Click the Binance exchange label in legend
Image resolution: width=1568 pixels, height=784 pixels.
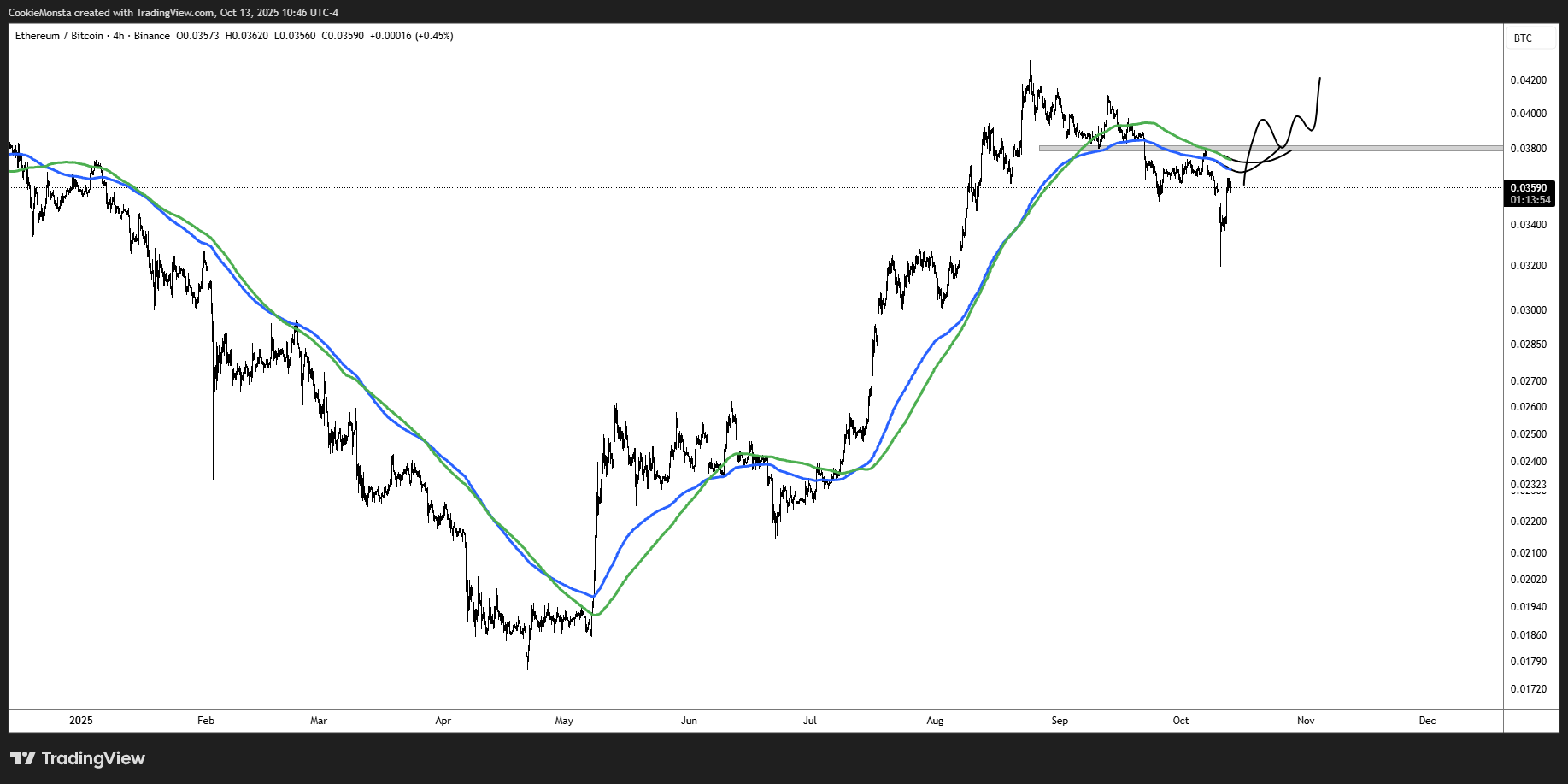[152, 36]
